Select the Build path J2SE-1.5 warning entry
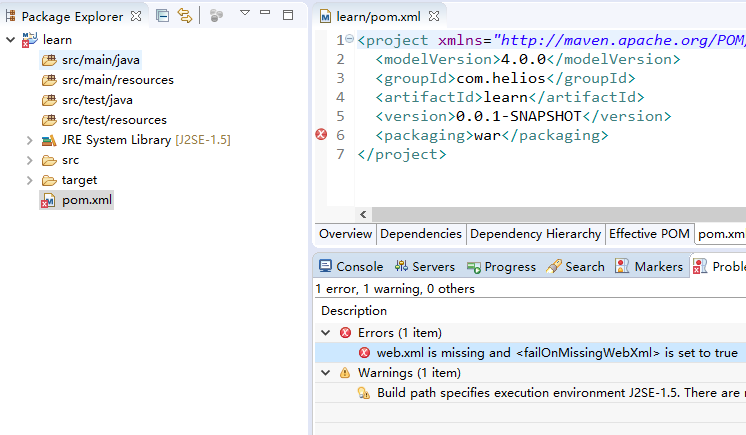 530,393
